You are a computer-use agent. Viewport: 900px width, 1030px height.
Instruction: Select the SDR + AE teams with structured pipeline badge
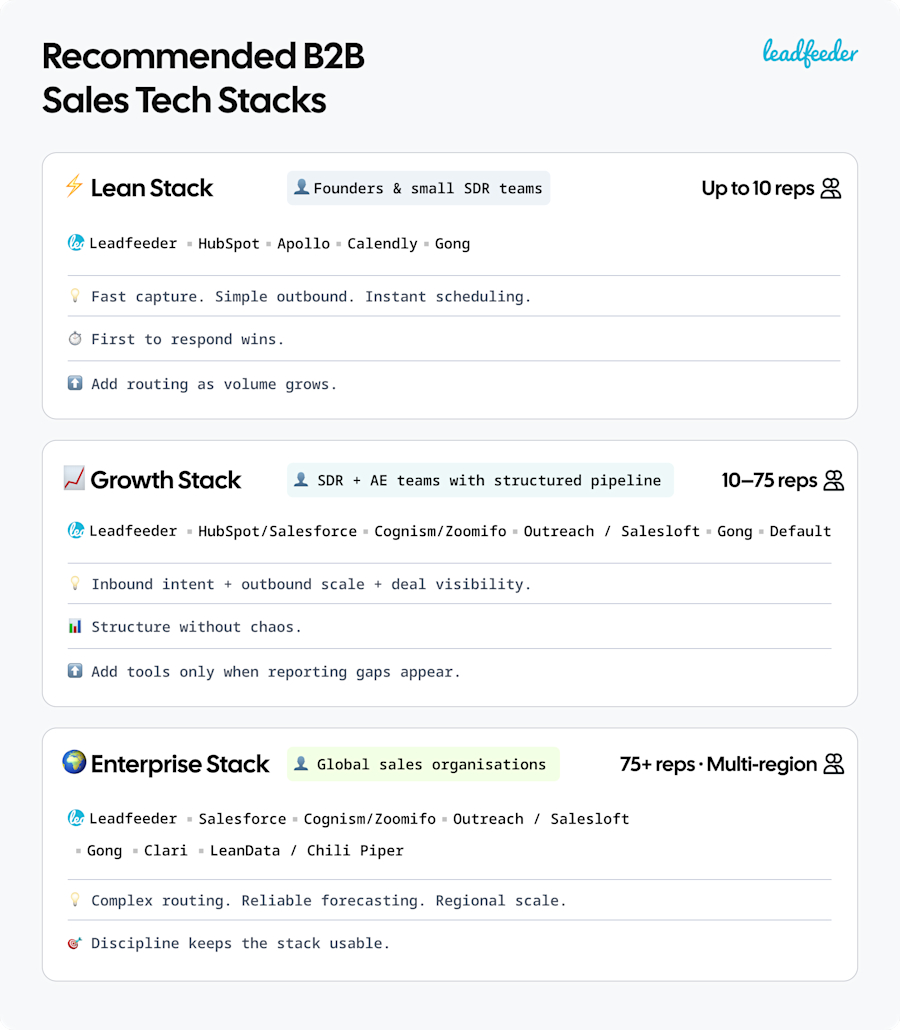(x=480, y=480)
